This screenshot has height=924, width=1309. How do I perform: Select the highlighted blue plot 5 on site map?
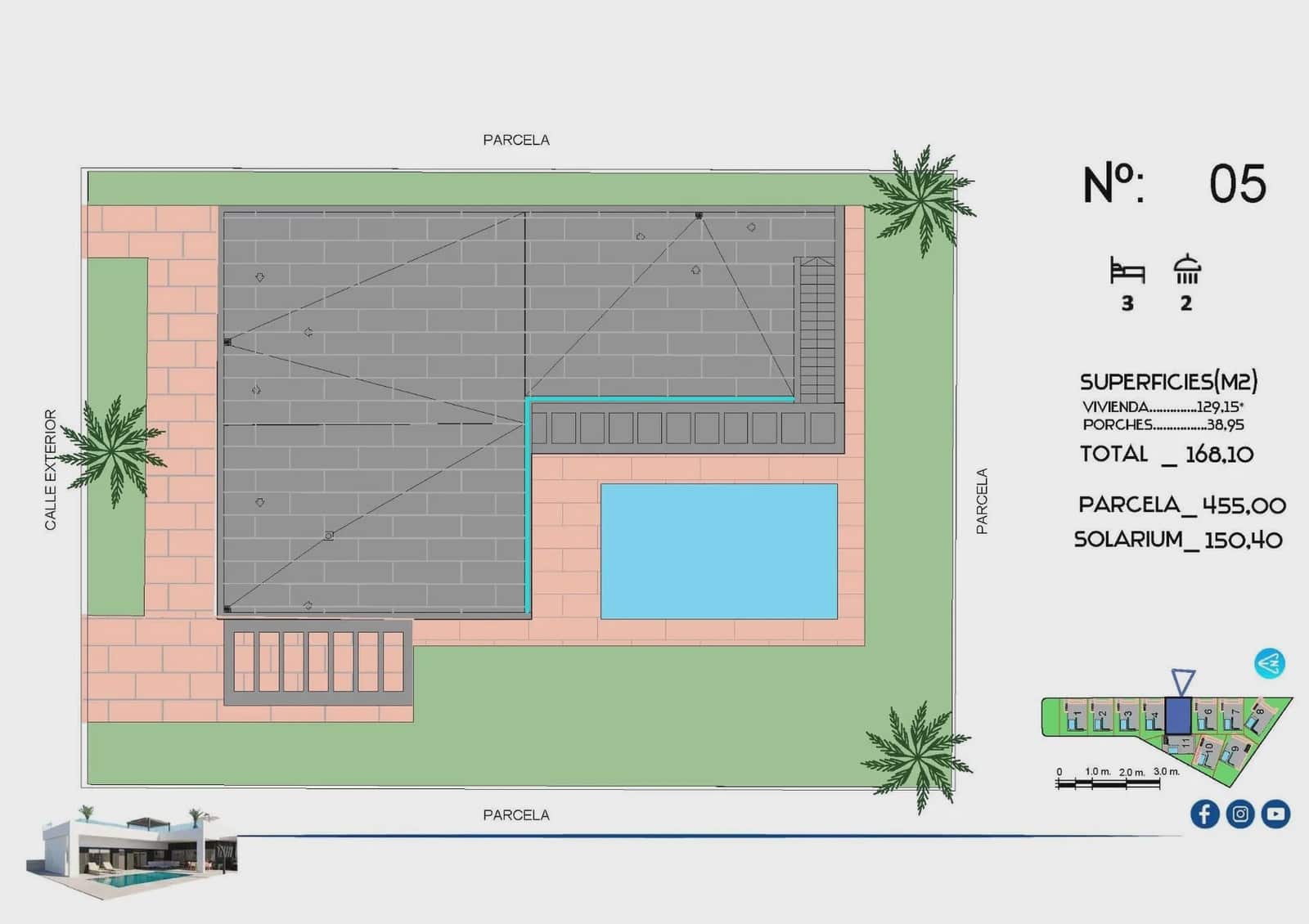(1178, 715)
